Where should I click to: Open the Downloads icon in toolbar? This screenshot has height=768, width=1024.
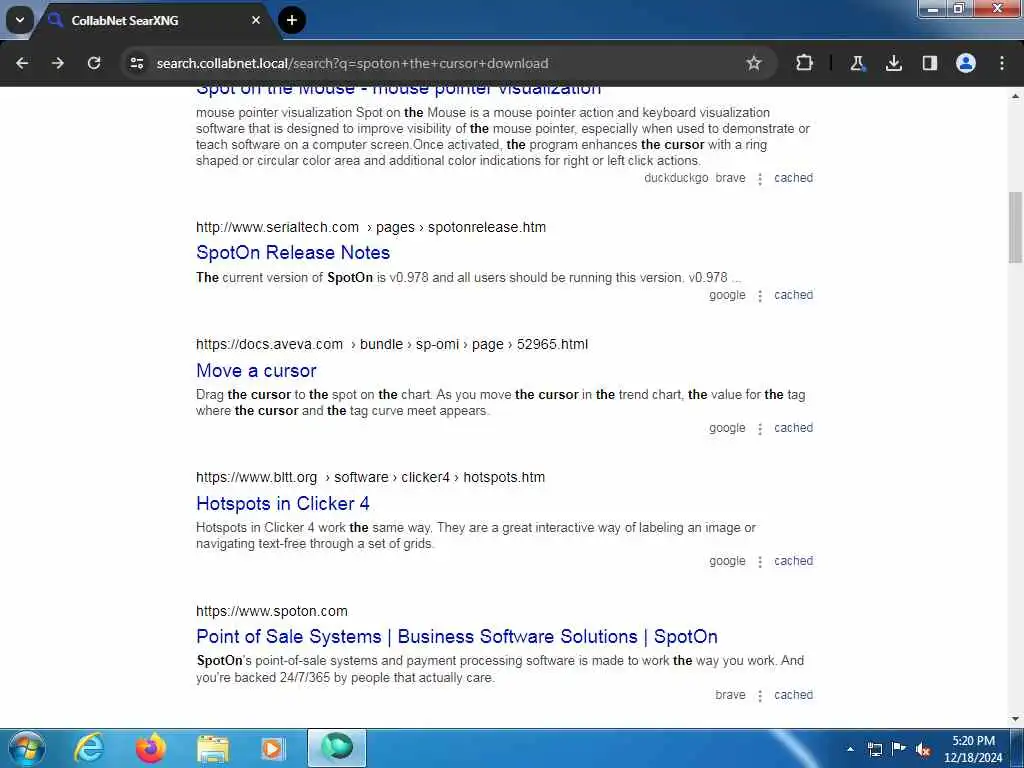(x=893, y=63)
